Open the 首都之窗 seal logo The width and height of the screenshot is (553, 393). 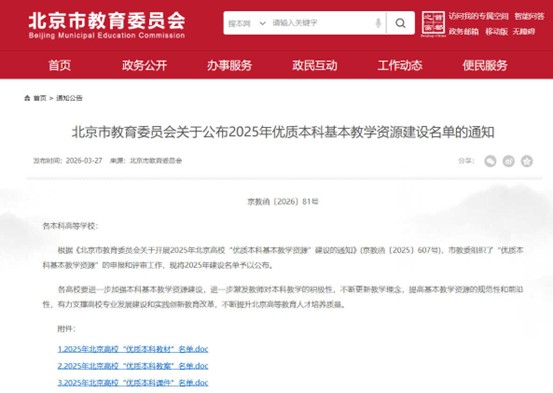[x=433, y=23]
